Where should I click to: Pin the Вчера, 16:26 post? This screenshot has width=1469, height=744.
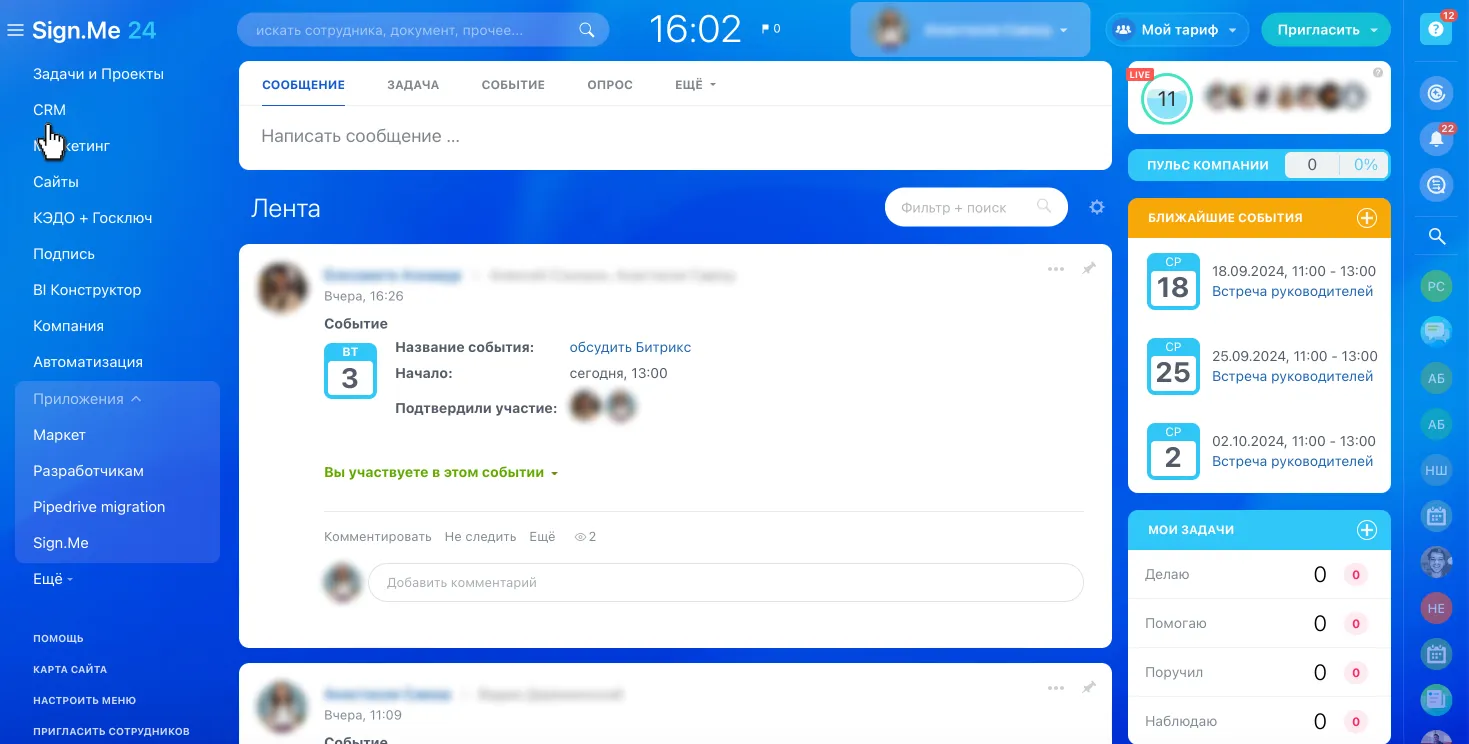[x=1089, y=269]
